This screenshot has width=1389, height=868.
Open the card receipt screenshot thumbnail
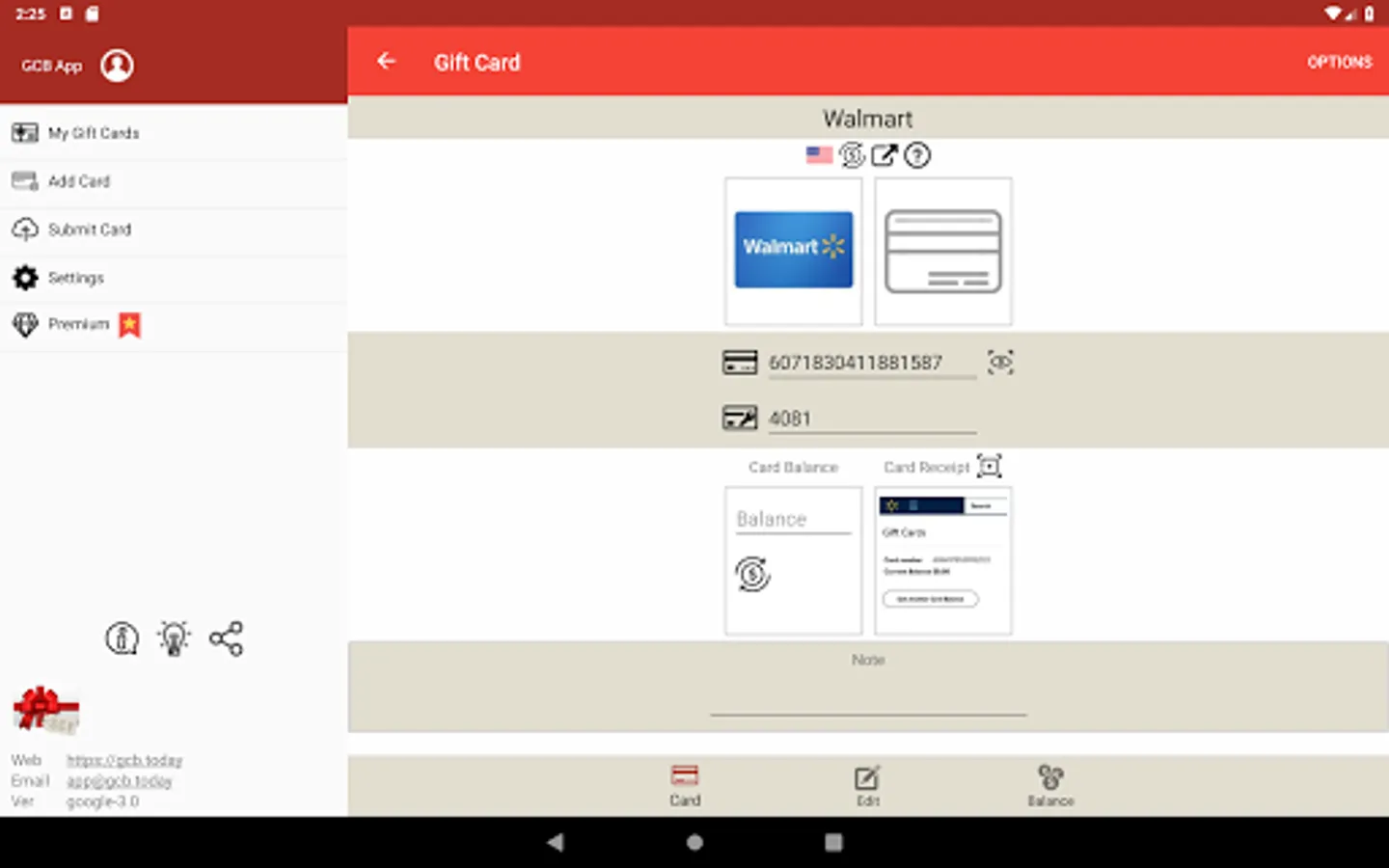point(943,560)
